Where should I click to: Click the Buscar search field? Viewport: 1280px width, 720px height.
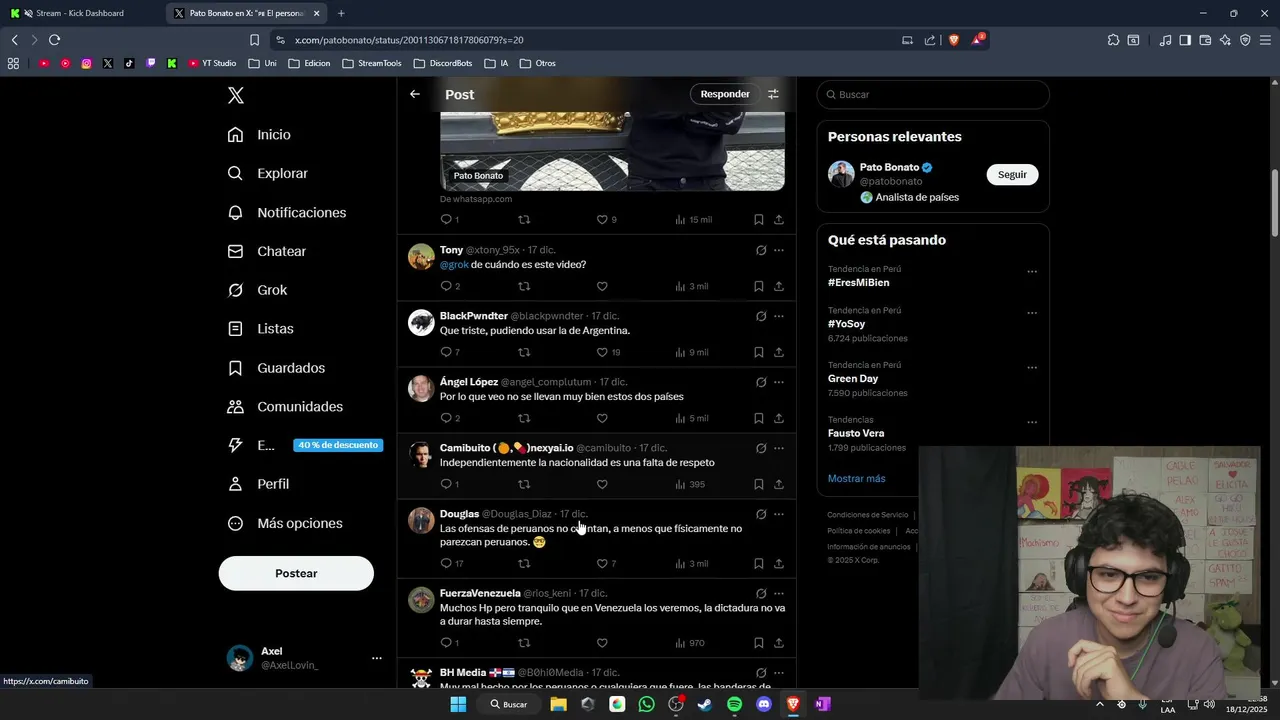(x=933, y=94)
